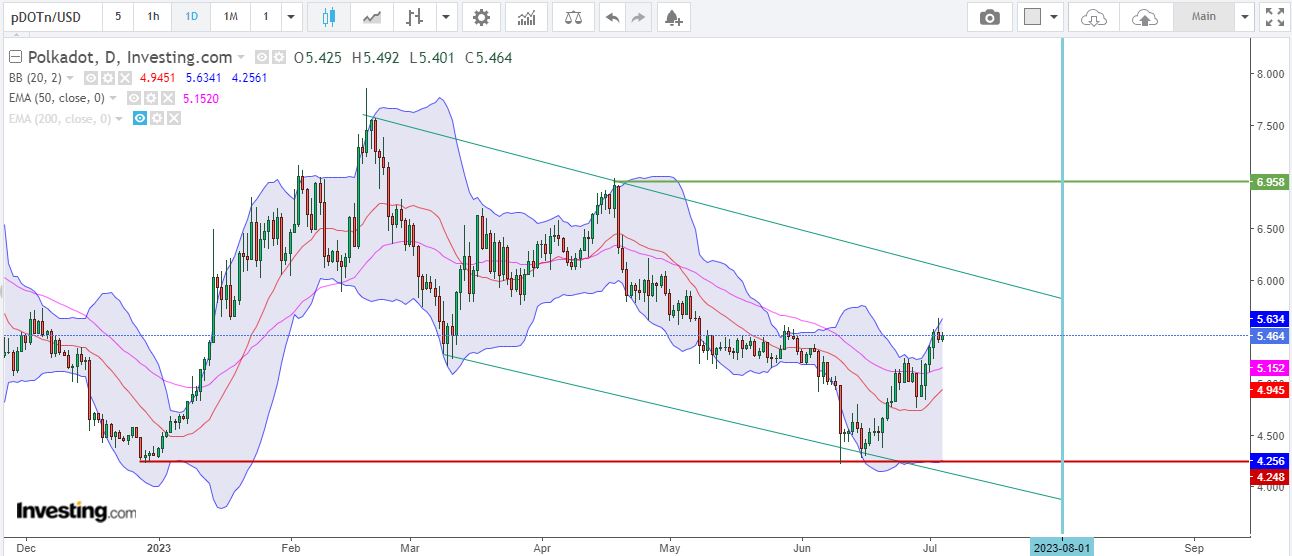The width and height of the screenshot is (1292, 556).
Task: Select 5 minute interval
Action: [x=118, y=17]
